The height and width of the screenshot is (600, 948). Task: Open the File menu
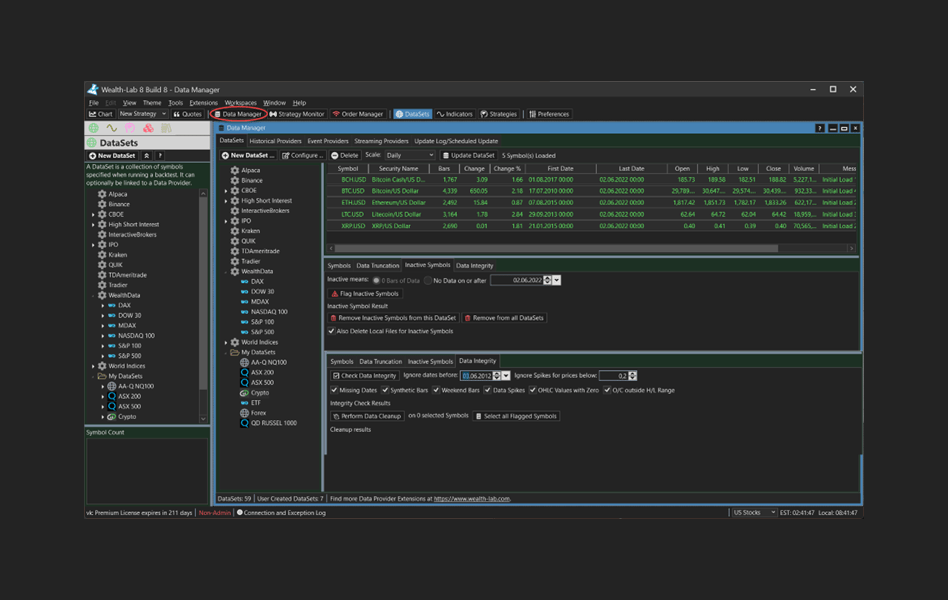point(94,103)
